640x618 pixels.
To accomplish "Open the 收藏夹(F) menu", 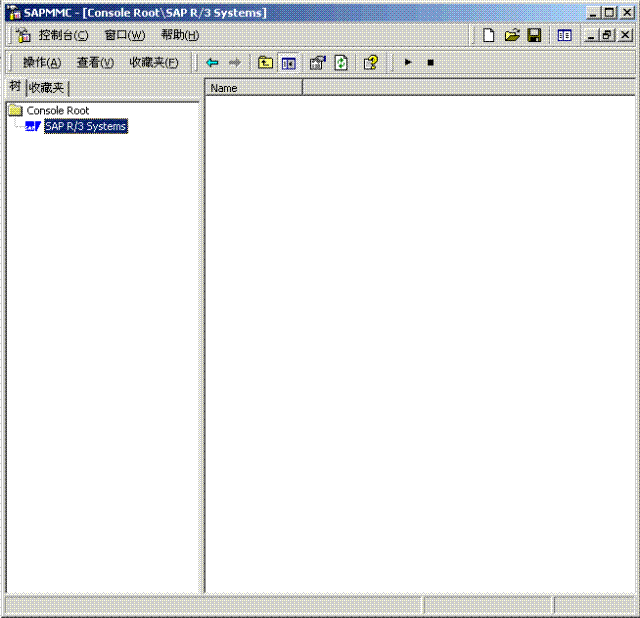I will (x=154, y=62).
